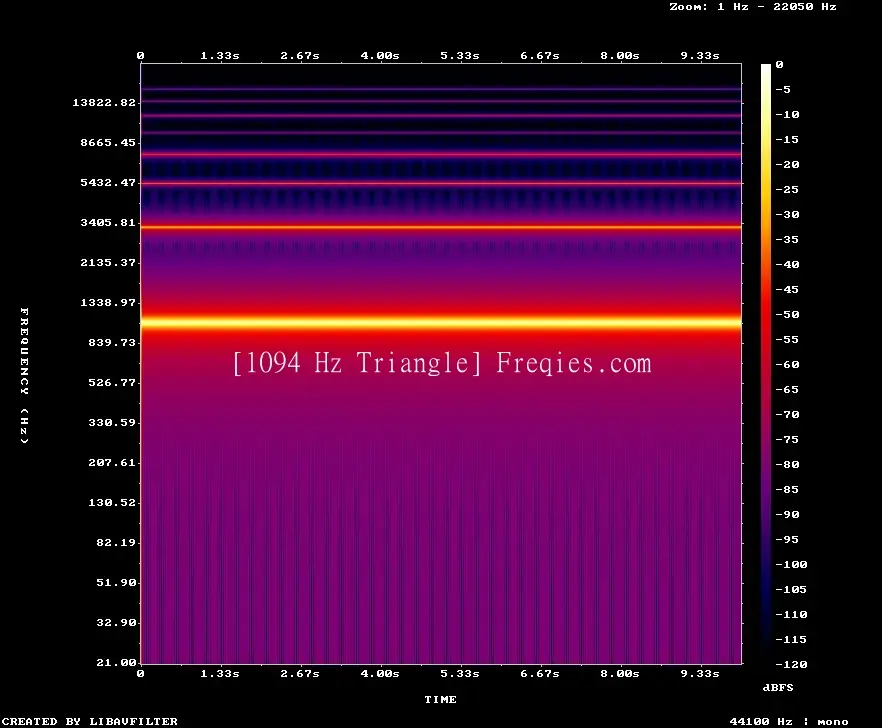Click the 0 dBFS scale label

779,65
